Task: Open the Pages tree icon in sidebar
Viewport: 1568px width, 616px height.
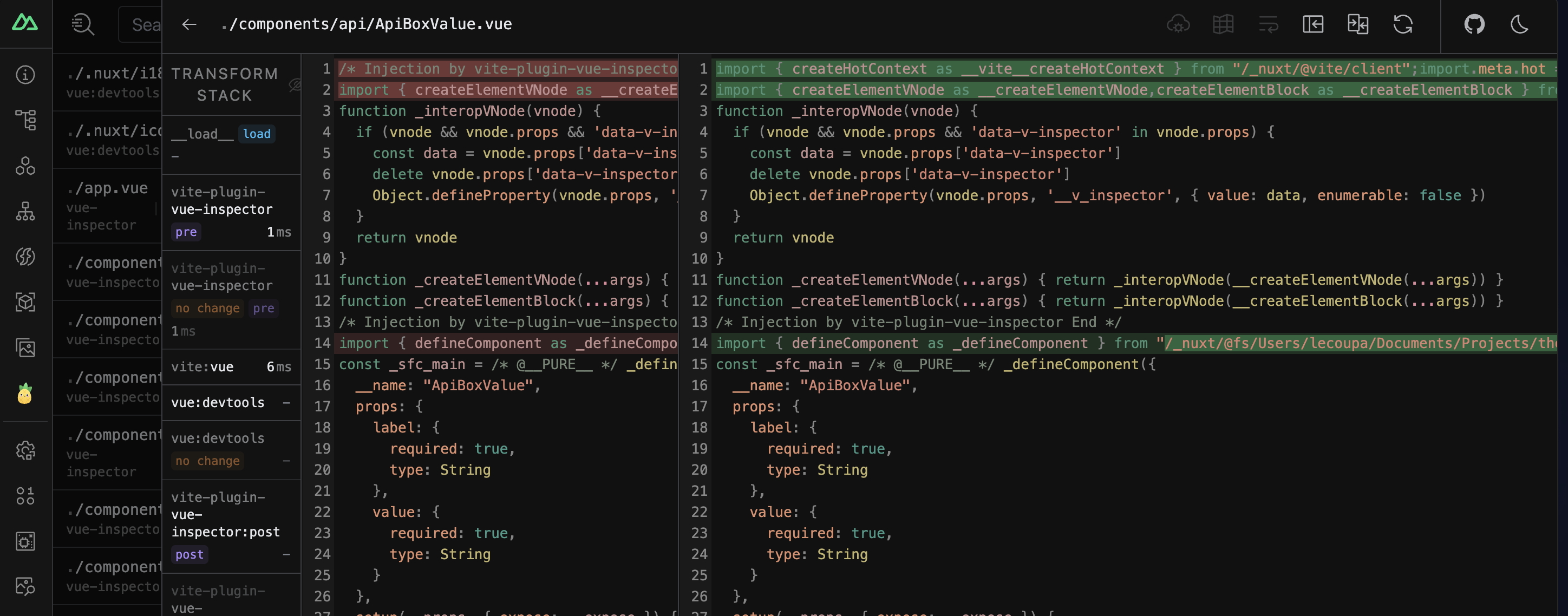Action: 25,120
